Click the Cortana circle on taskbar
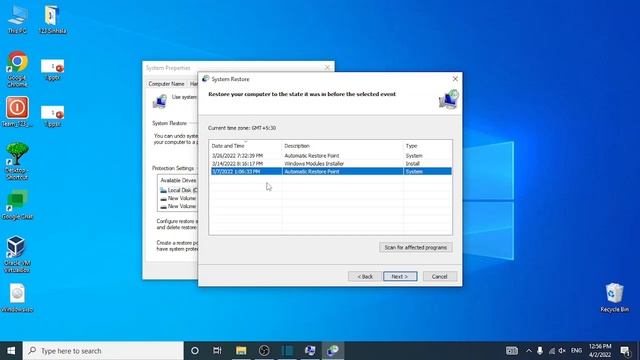640x360 pixels. point(195,351)
